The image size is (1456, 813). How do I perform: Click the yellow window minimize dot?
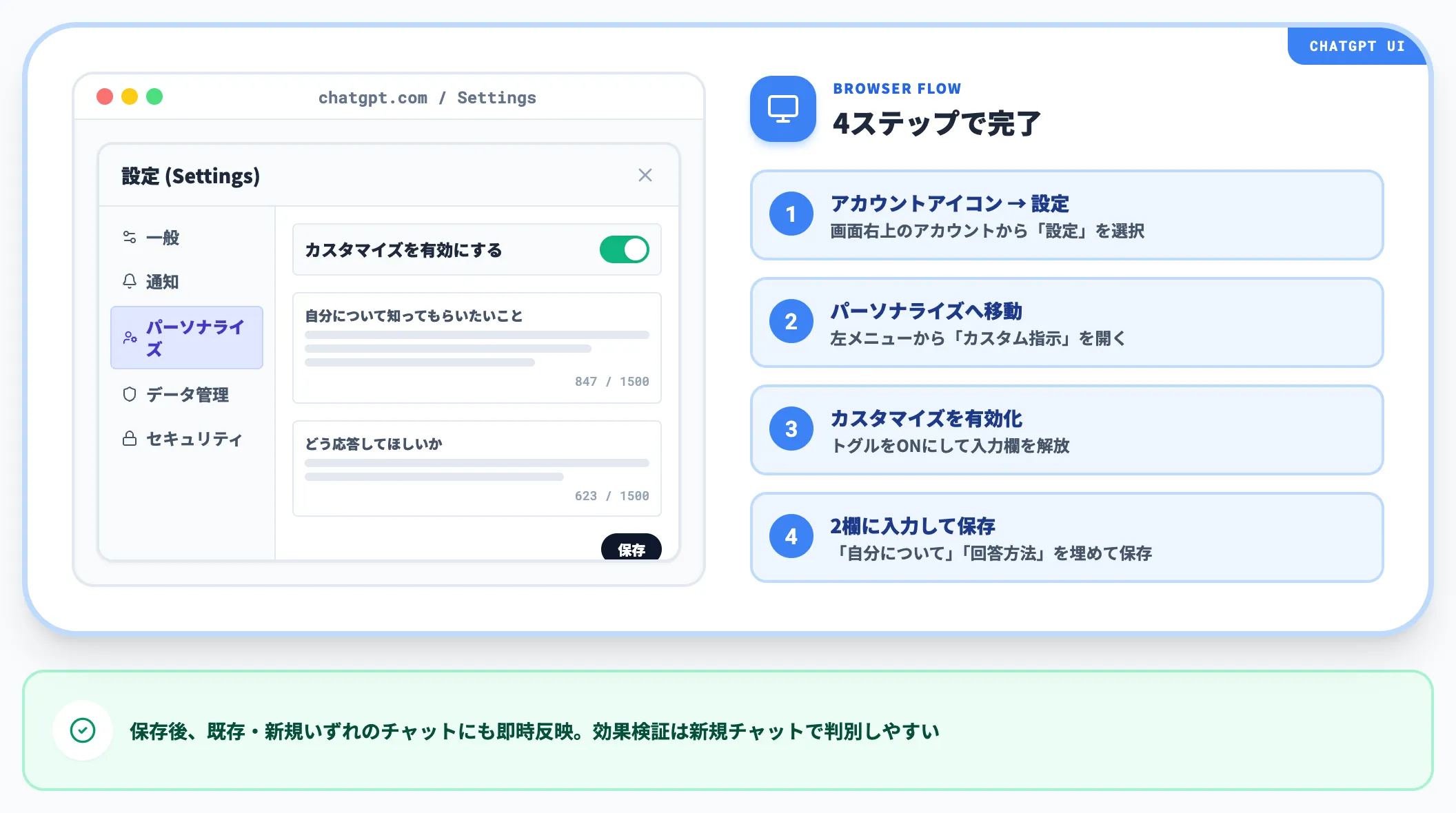[x=130, y=96]
